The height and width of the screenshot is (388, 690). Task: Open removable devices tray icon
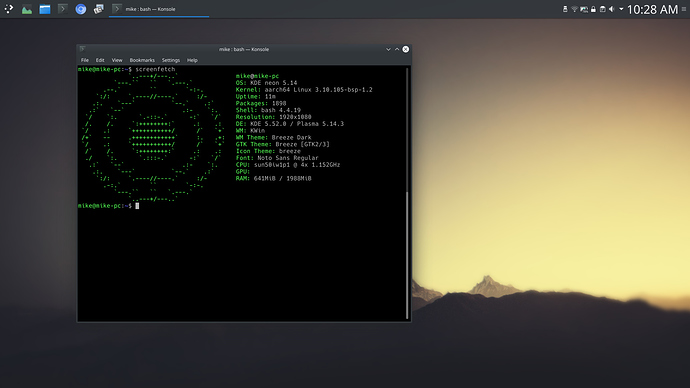[565, 9]
